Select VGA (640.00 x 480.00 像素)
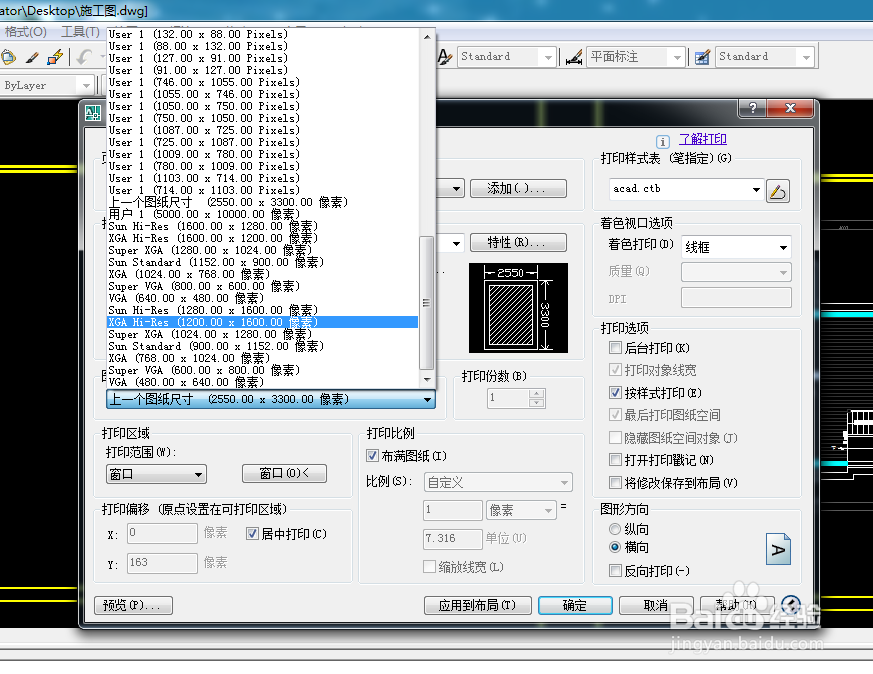 coord(262,298)
